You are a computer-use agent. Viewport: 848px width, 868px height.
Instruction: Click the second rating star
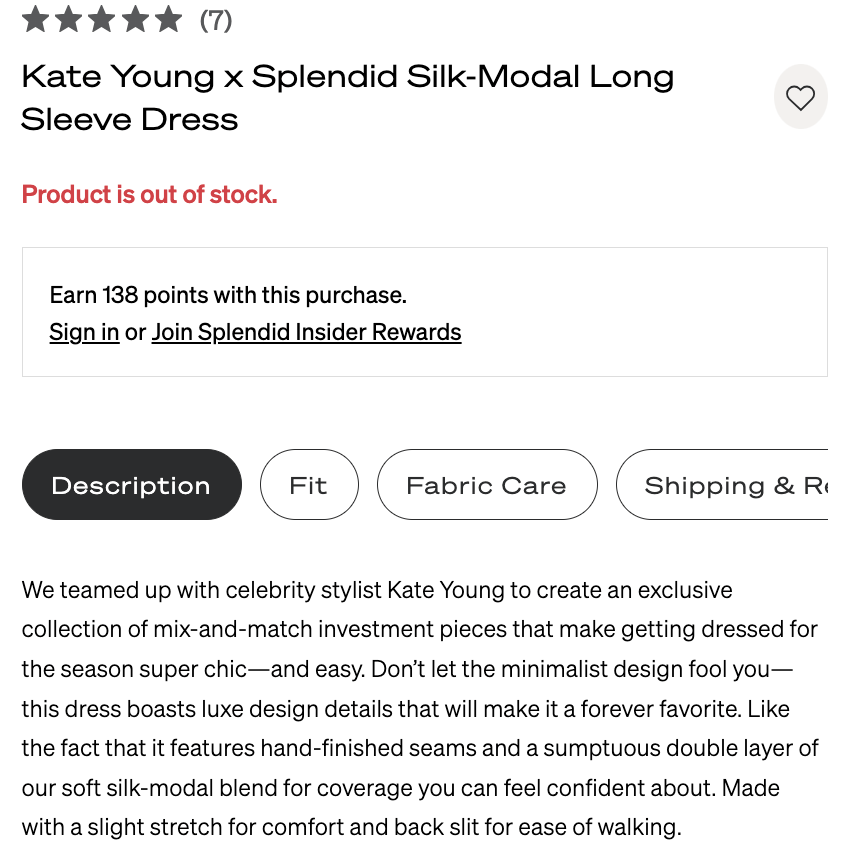tap(69, 19)
